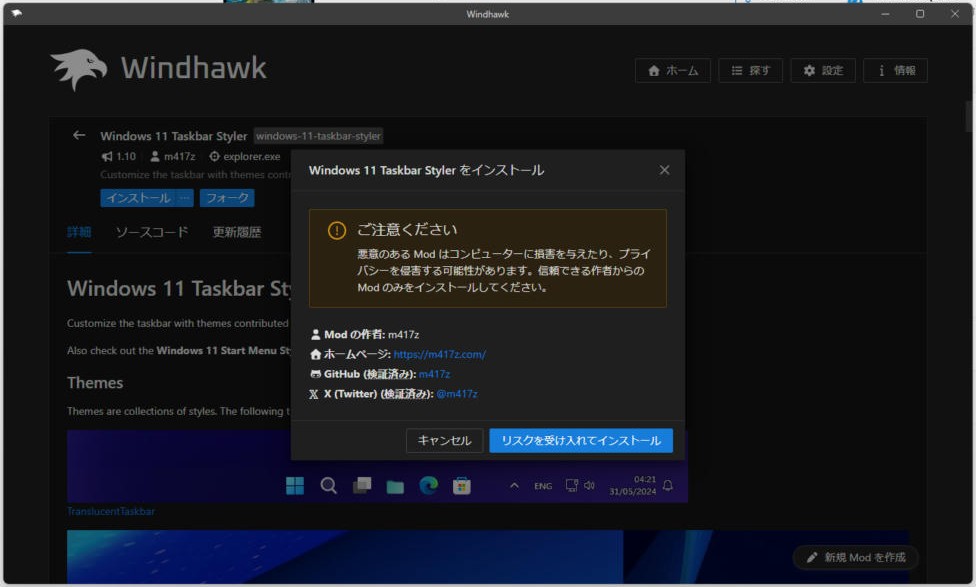Click the warning icon beside ご注意ください
This screenshot has width=976, height=587.
[x=337, y=230]
